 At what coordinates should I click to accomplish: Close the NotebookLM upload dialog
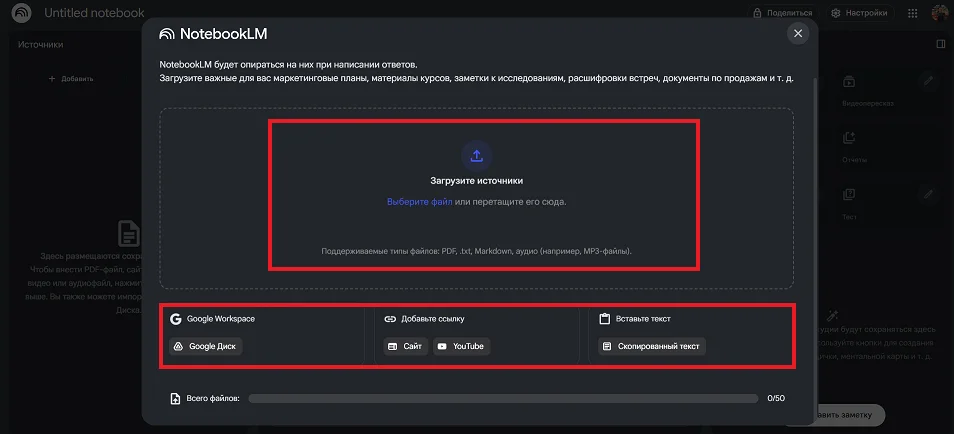tap(797, 33)
